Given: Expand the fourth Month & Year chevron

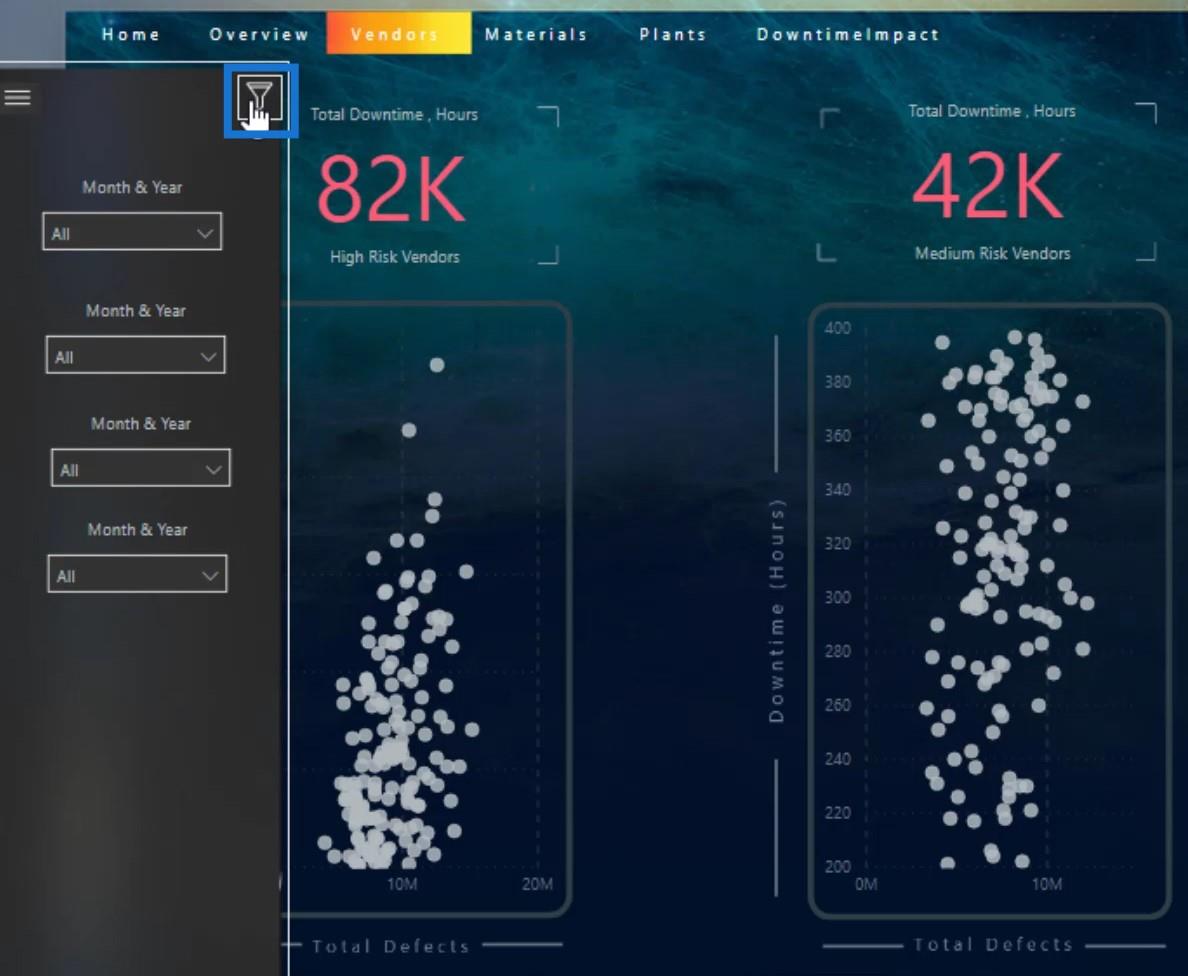Looking at the screenshot, I should [x=210, y=575].
